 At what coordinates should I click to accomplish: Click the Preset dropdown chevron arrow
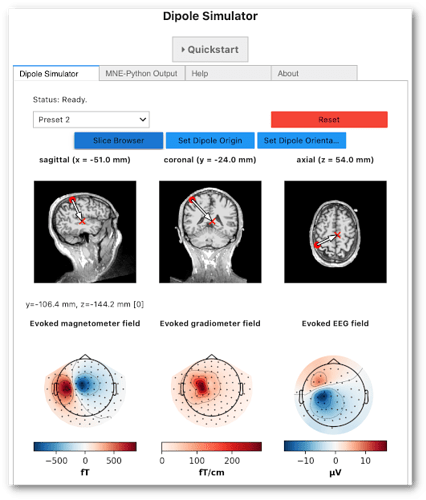point(143,119)
